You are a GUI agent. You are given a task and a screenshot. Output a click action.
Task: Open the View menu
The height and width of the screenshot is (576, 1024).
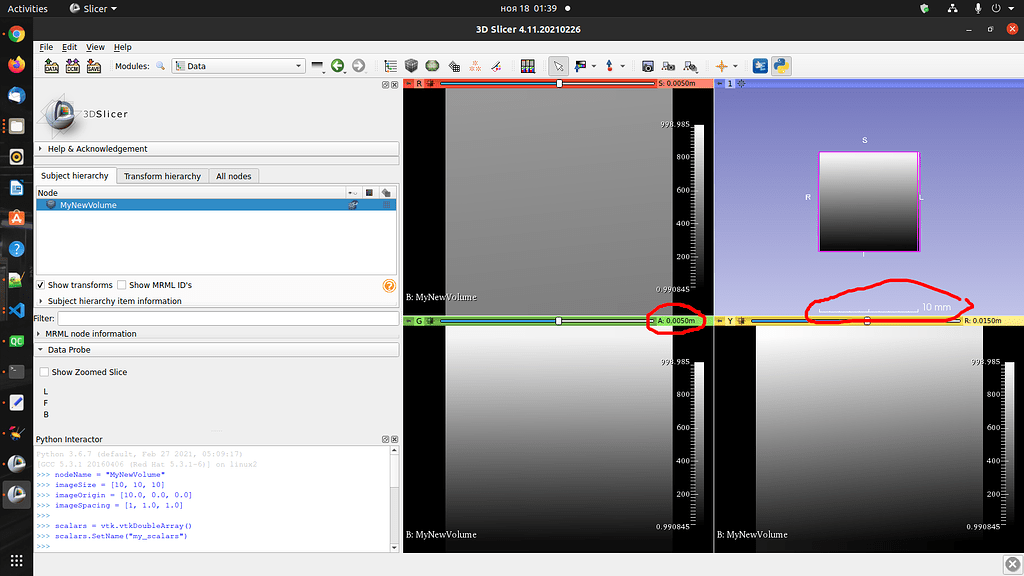(x=95, y=47)
